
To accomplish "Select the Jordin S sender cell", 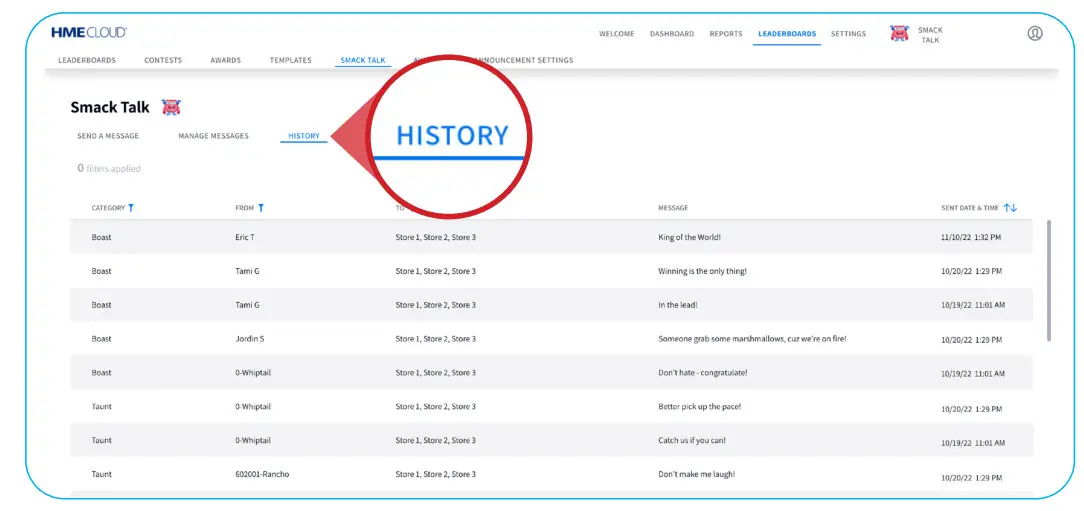I will click(x=250, y=339).
